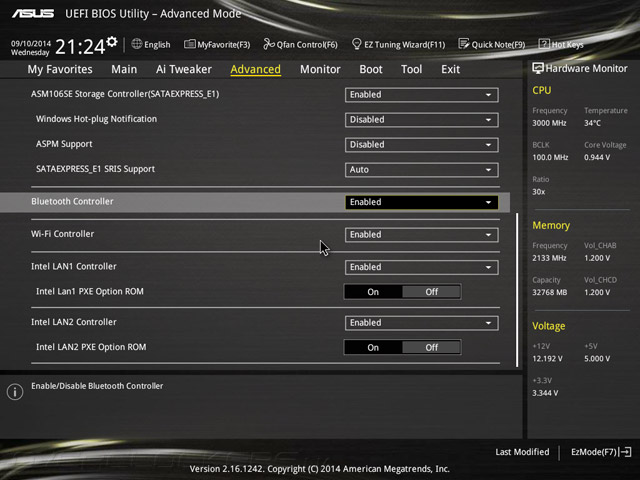Click the Memory heading in Hardware Monitor
Screen dimensions: 640x480
click(551, 225)
